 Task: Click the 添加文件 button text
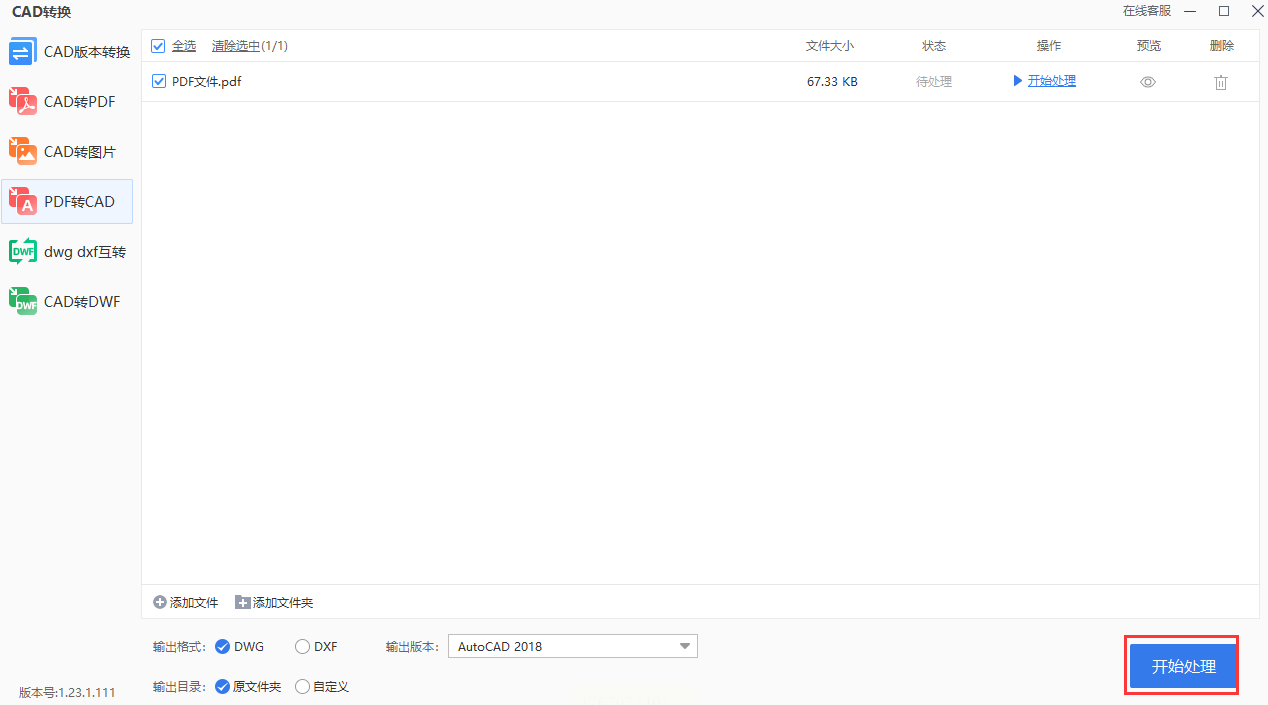tap(194, 603)
